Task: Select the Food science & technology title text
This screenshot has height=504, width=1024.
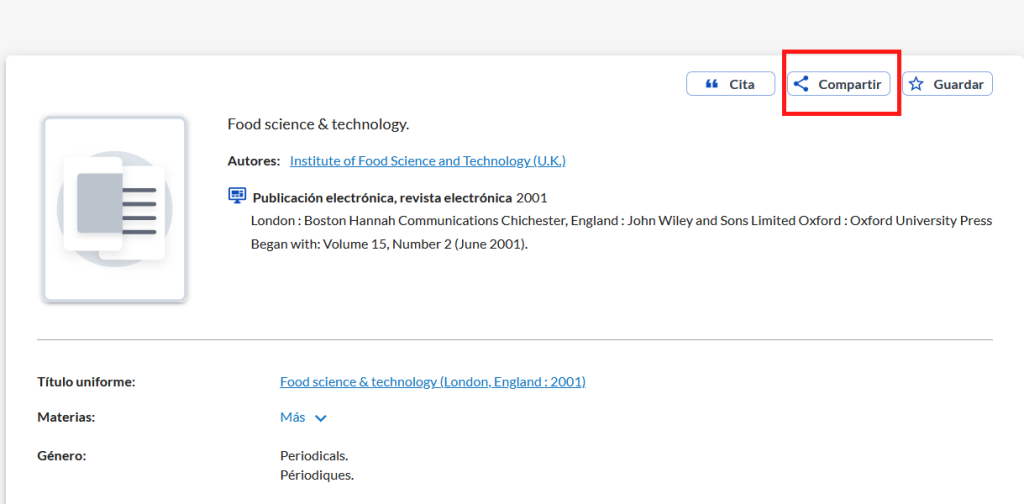Action: tap(318, 124)
